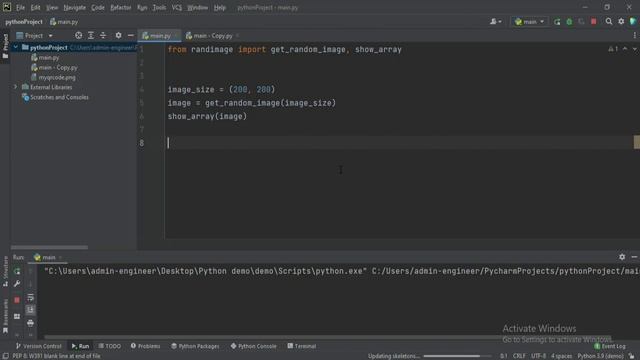
Task: Open Project panel options gear
Action: (x=118, y=36)
